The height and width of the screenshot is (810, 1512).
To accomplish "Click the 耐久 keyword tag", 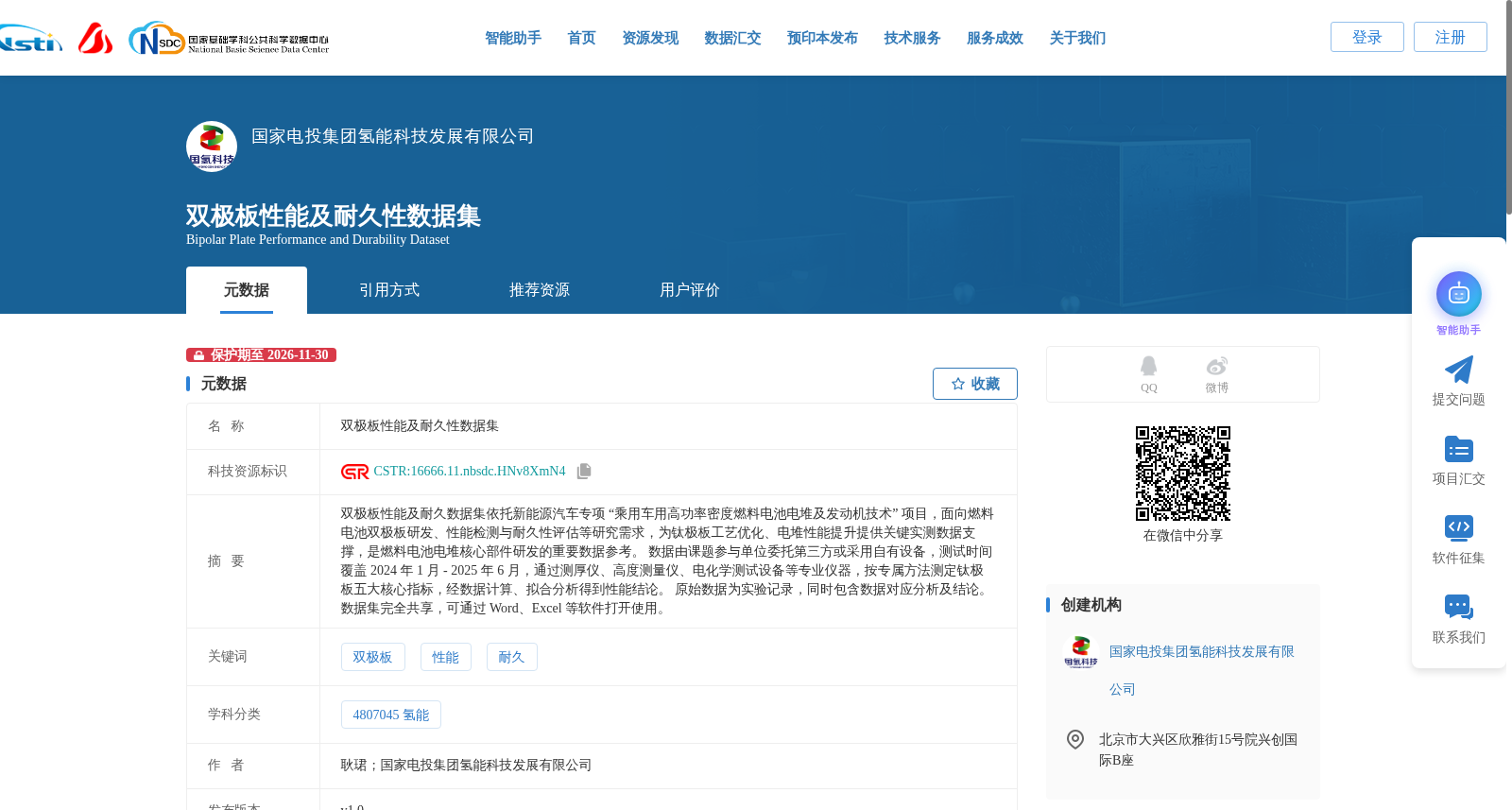I will (512, 657).
